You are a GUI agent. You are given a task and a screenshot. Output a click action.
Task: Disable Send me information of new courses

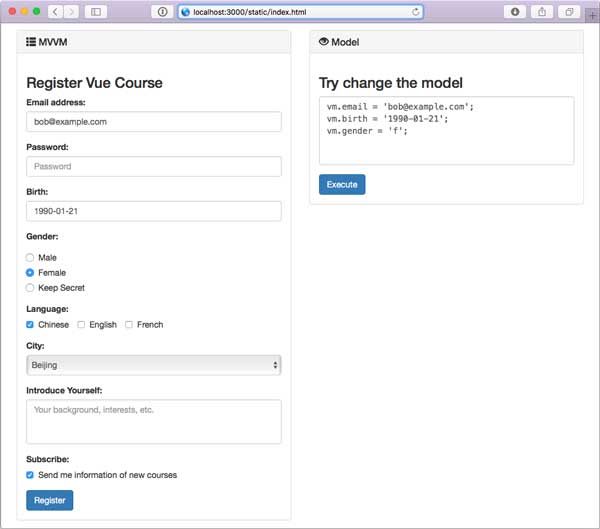pos(30,475)
